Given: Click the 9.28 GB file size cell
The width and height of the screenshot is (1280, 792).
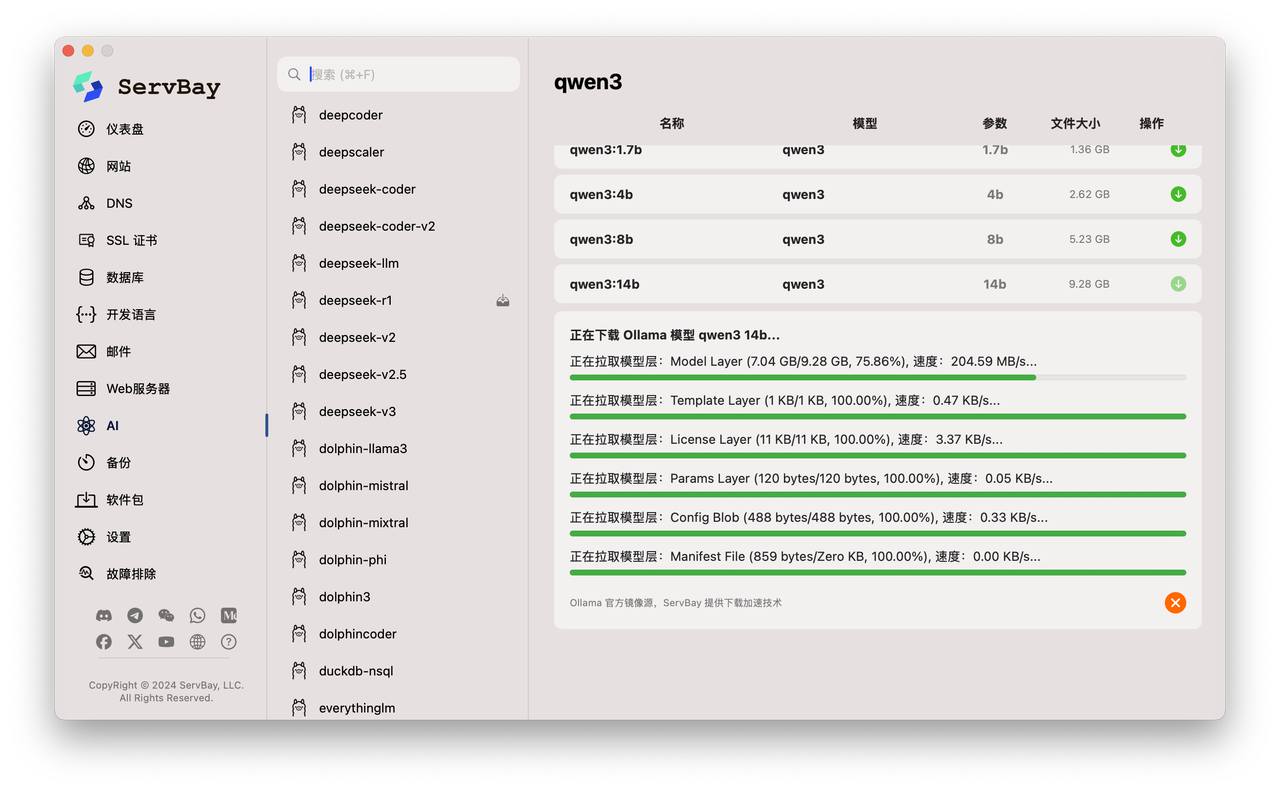Looking at the screenshot, I should click(1089, 284).
